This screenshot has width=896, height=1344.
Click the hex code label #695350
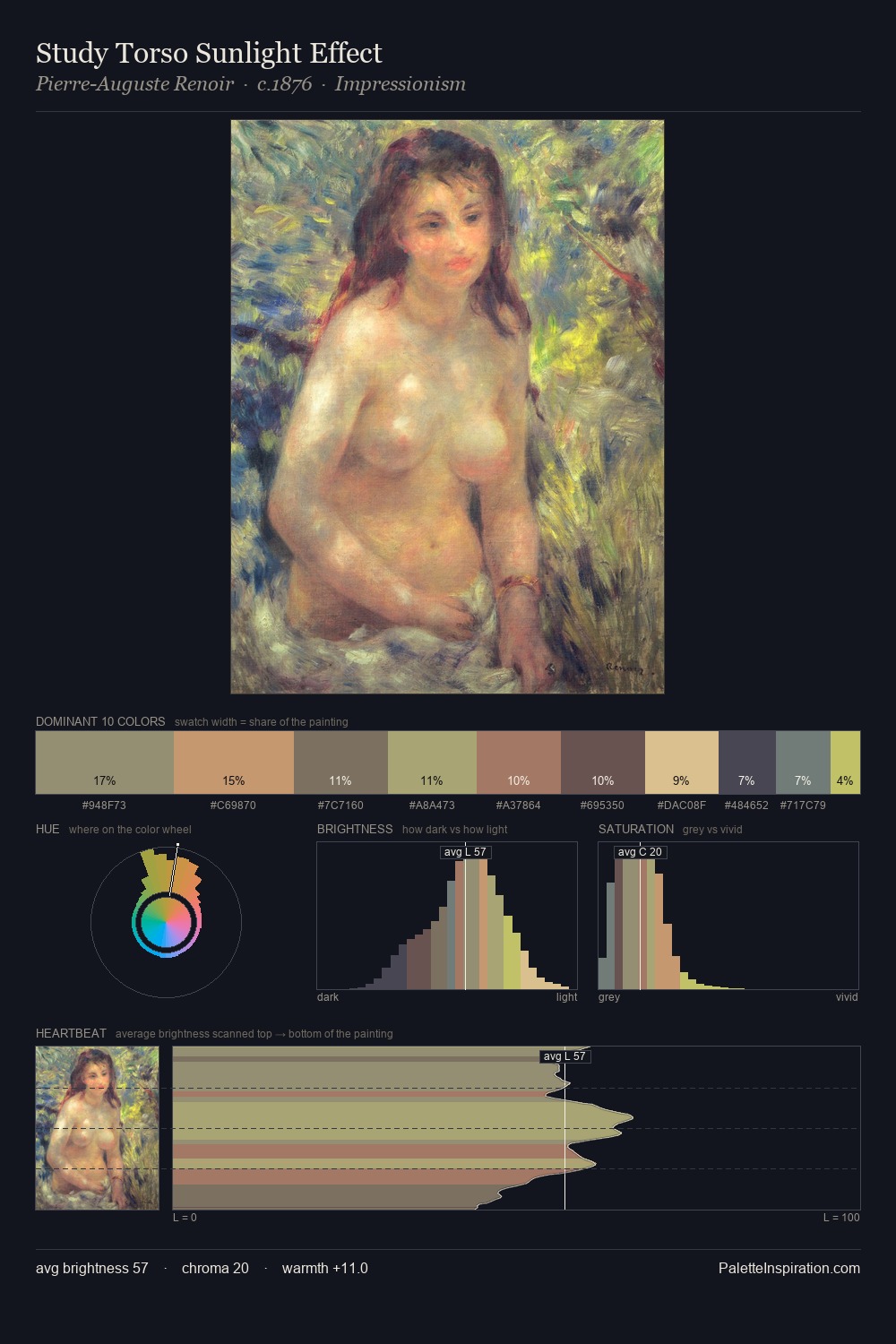(x=602, y=806)
